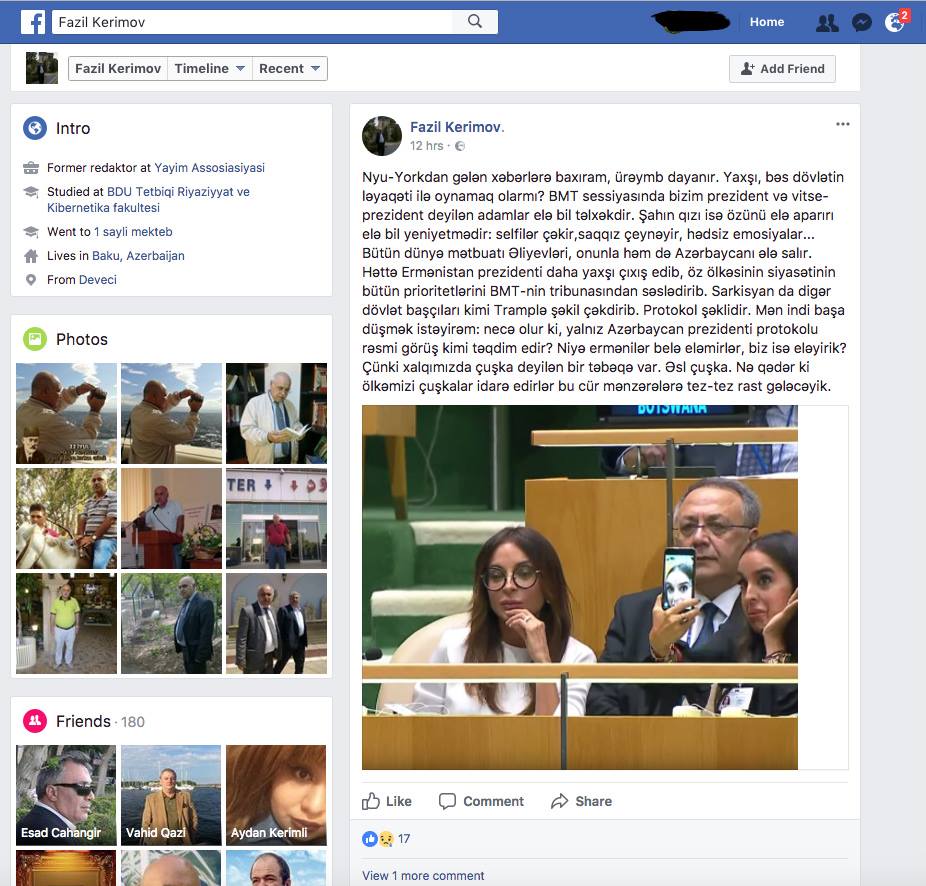926x886 pixels.
Task: Click the search field containing Fazil Kerimov
Action: (x=252, y=22)
